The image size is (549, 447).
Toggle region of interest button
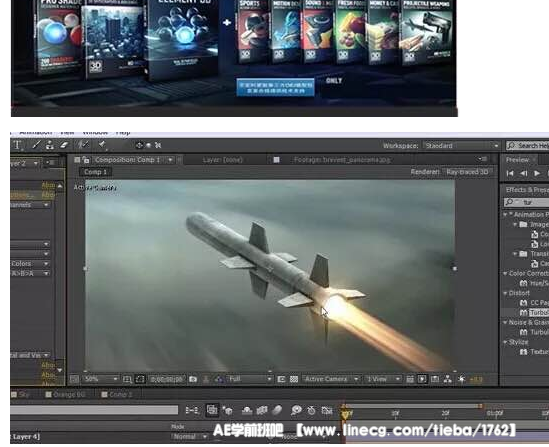click(281, 379)
